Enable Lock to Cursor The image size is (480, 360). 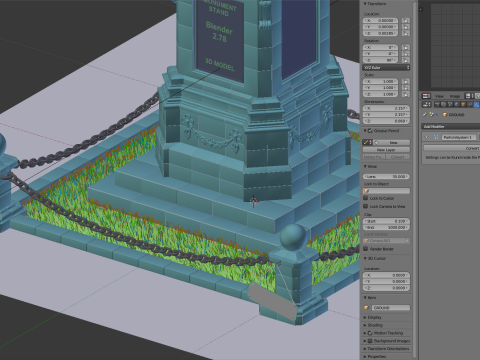click(366, 198)
